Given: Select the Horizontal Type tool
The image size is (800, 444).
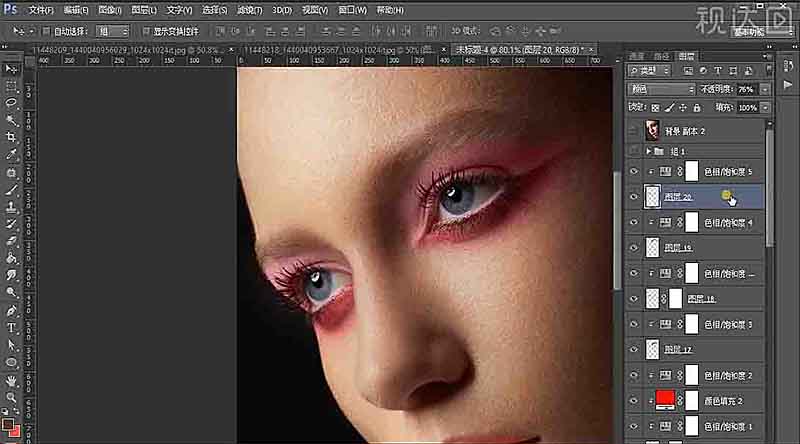Looking at the screenshot, I should click(11, 328).
